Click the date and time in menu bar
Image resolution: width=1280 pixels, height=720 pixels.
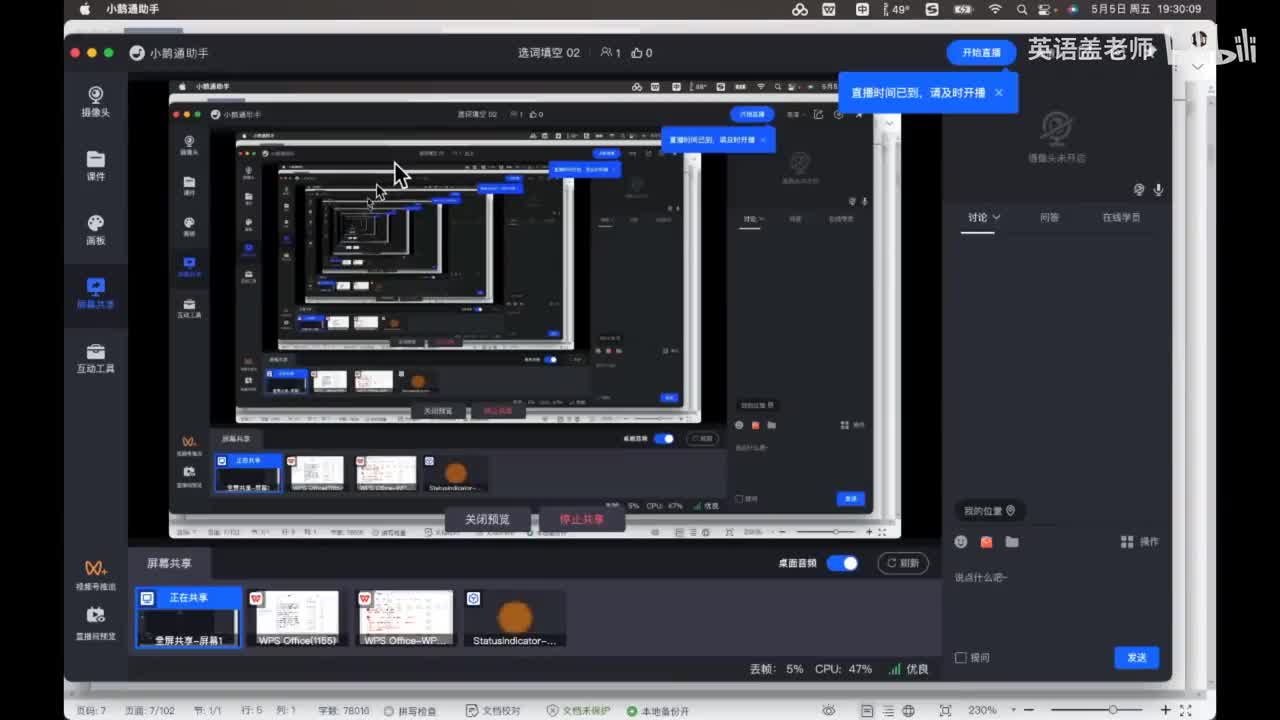tap(1146, 9)
